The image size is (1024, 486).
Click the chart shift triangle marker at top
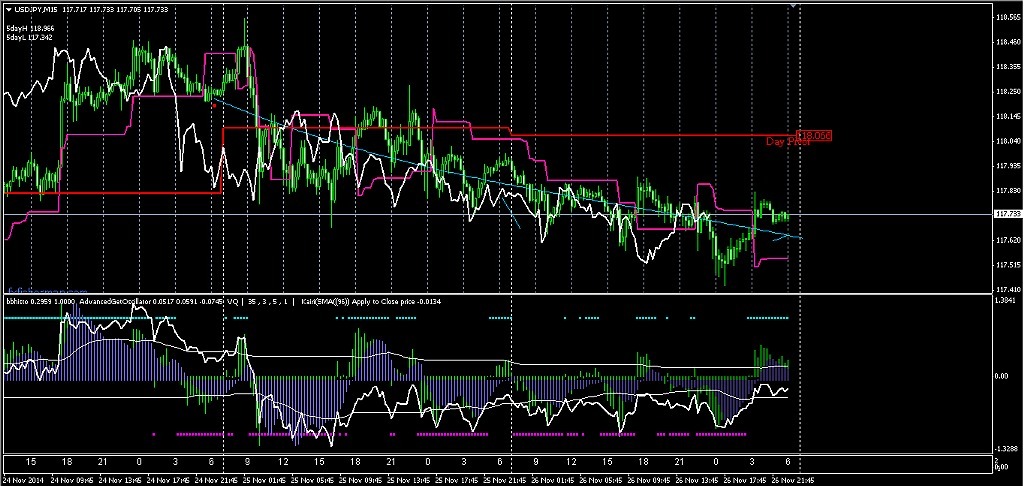pyautogui.click(x=793, y=7)
